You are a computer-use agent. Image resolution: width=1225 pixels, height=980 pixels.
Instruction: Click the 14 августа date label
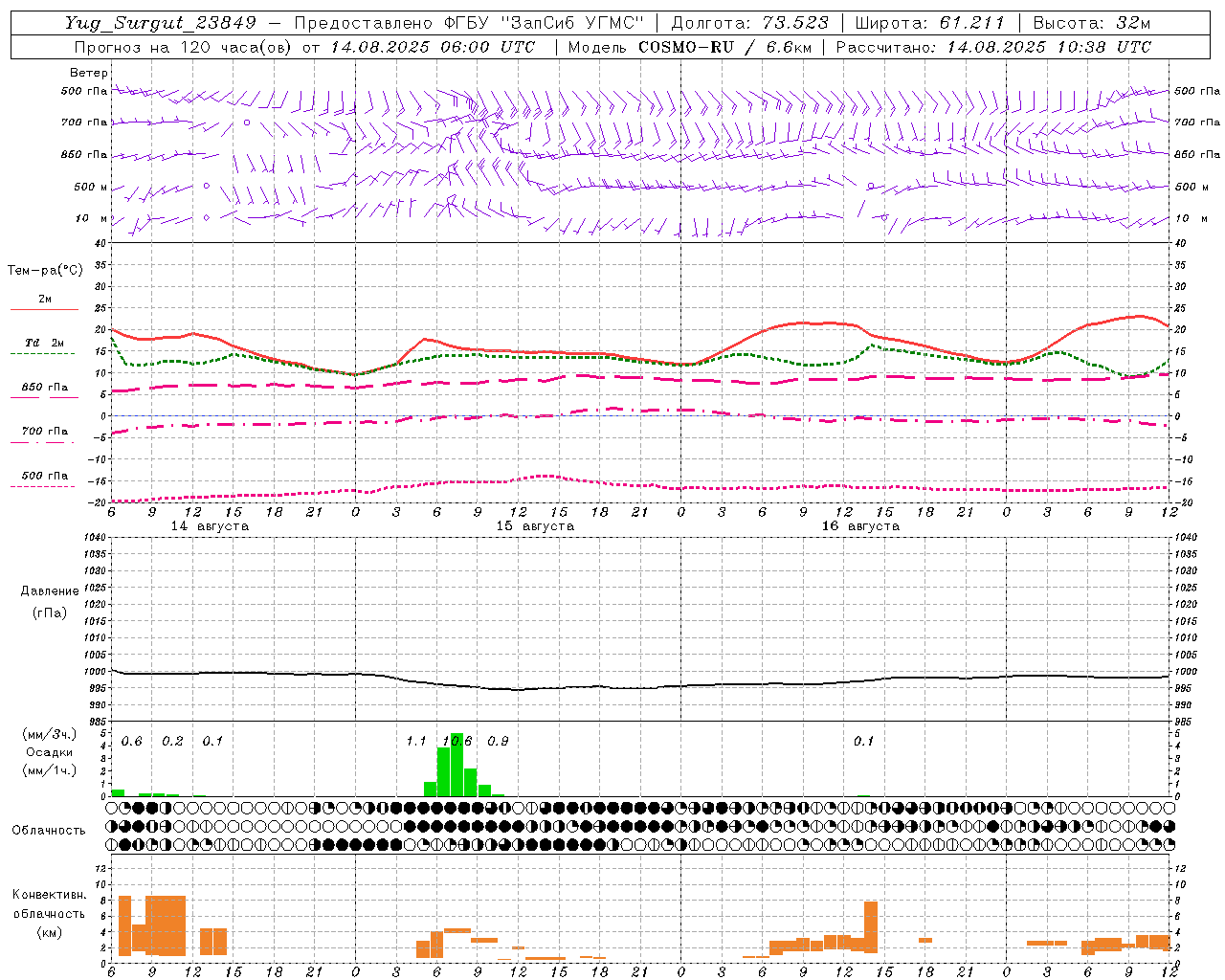tap(210, 526)
